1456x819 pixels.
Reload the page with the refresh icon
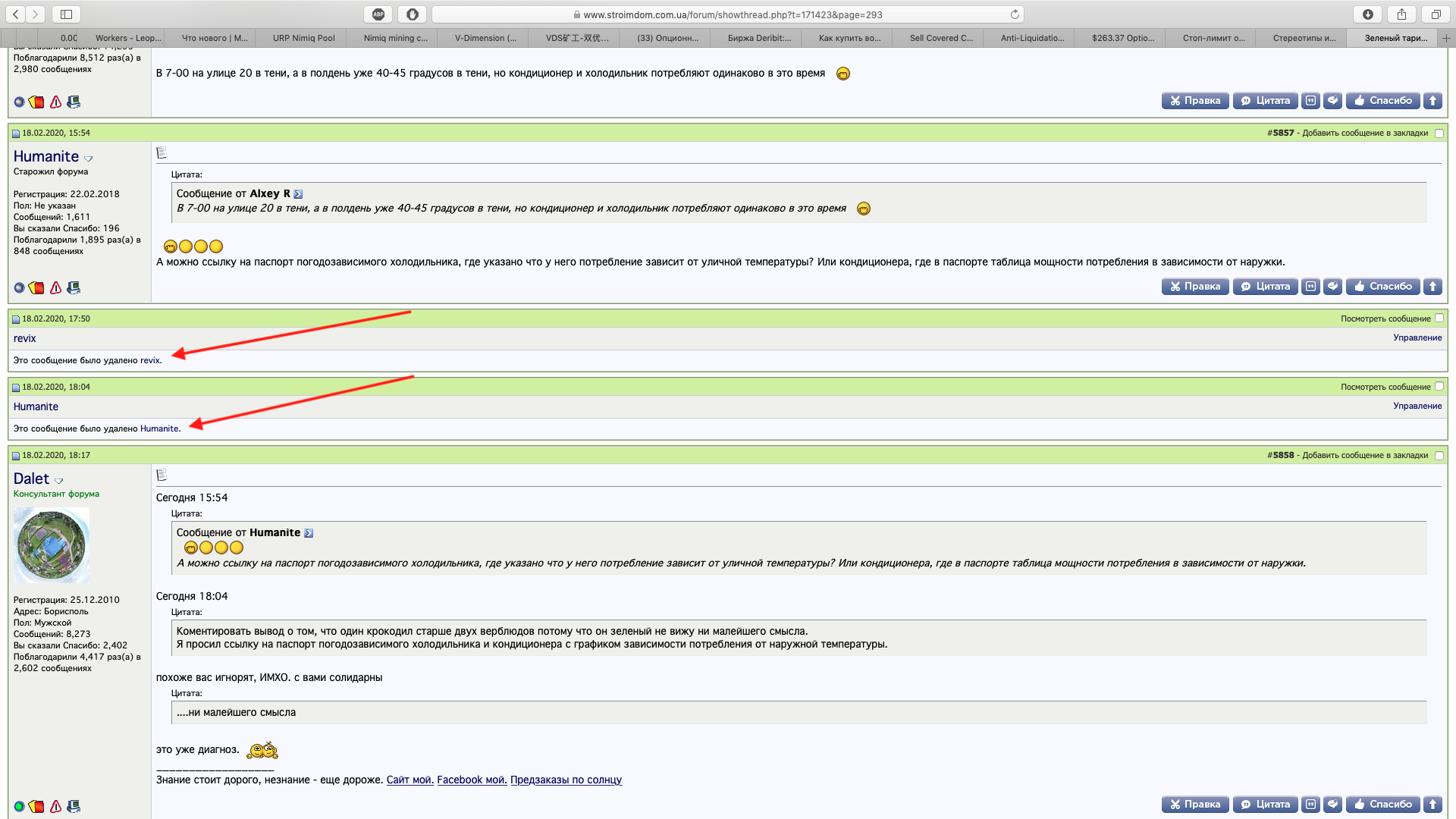coord(1014,14)
